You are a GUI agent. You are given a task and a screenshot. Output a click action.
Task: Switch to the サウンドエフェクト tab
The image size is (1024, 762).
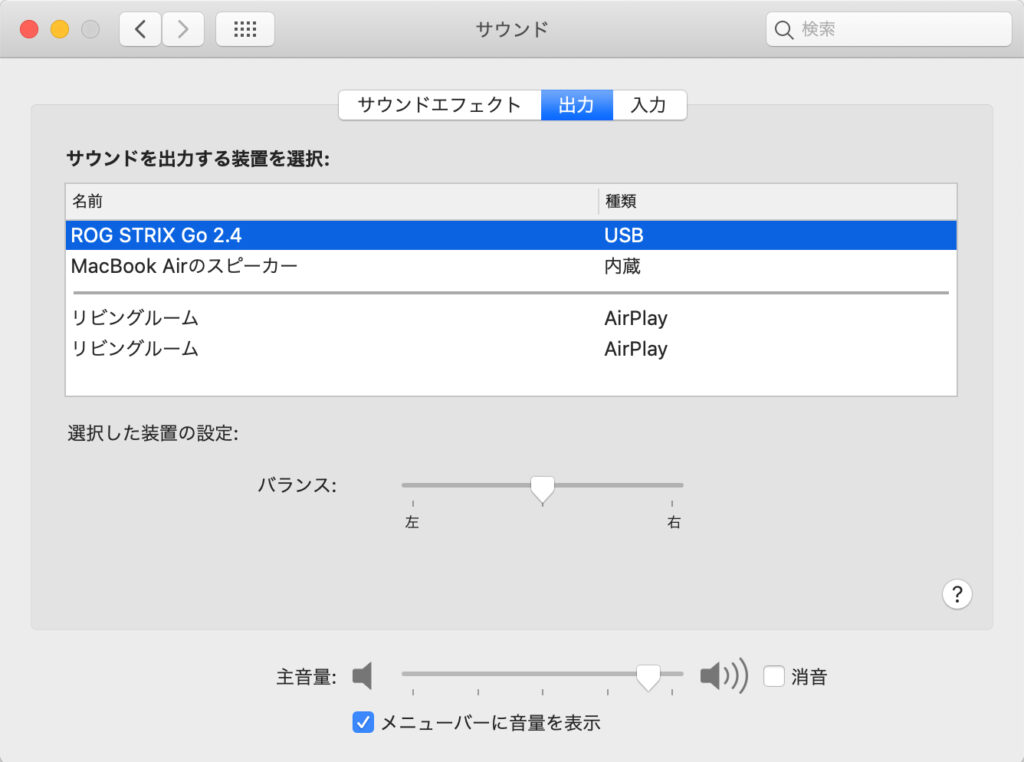click(440, 105)
